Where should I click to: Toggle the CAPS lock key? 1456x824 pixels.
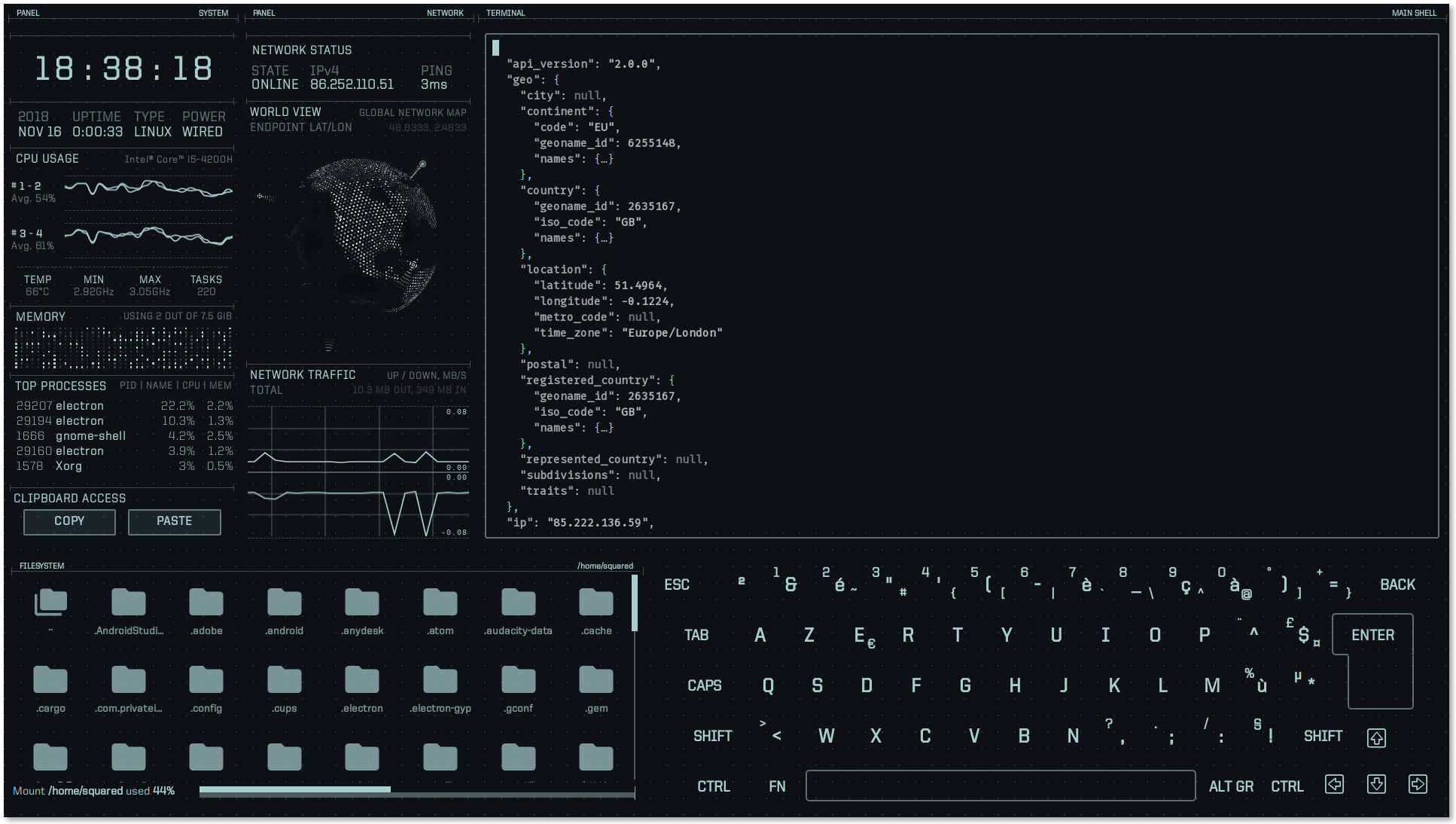(704, 685)
